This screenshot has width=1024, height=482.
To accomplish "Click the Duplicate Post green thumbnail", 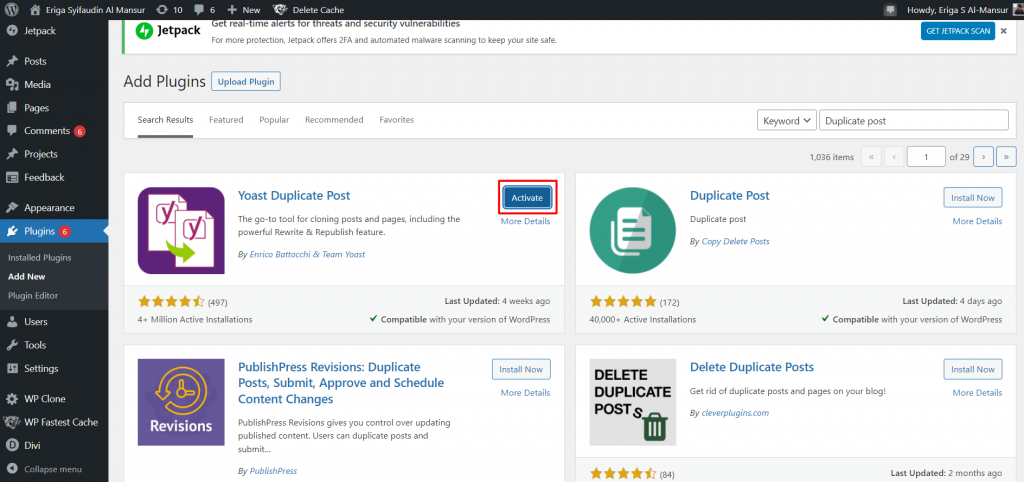I will tap(633, 231).
